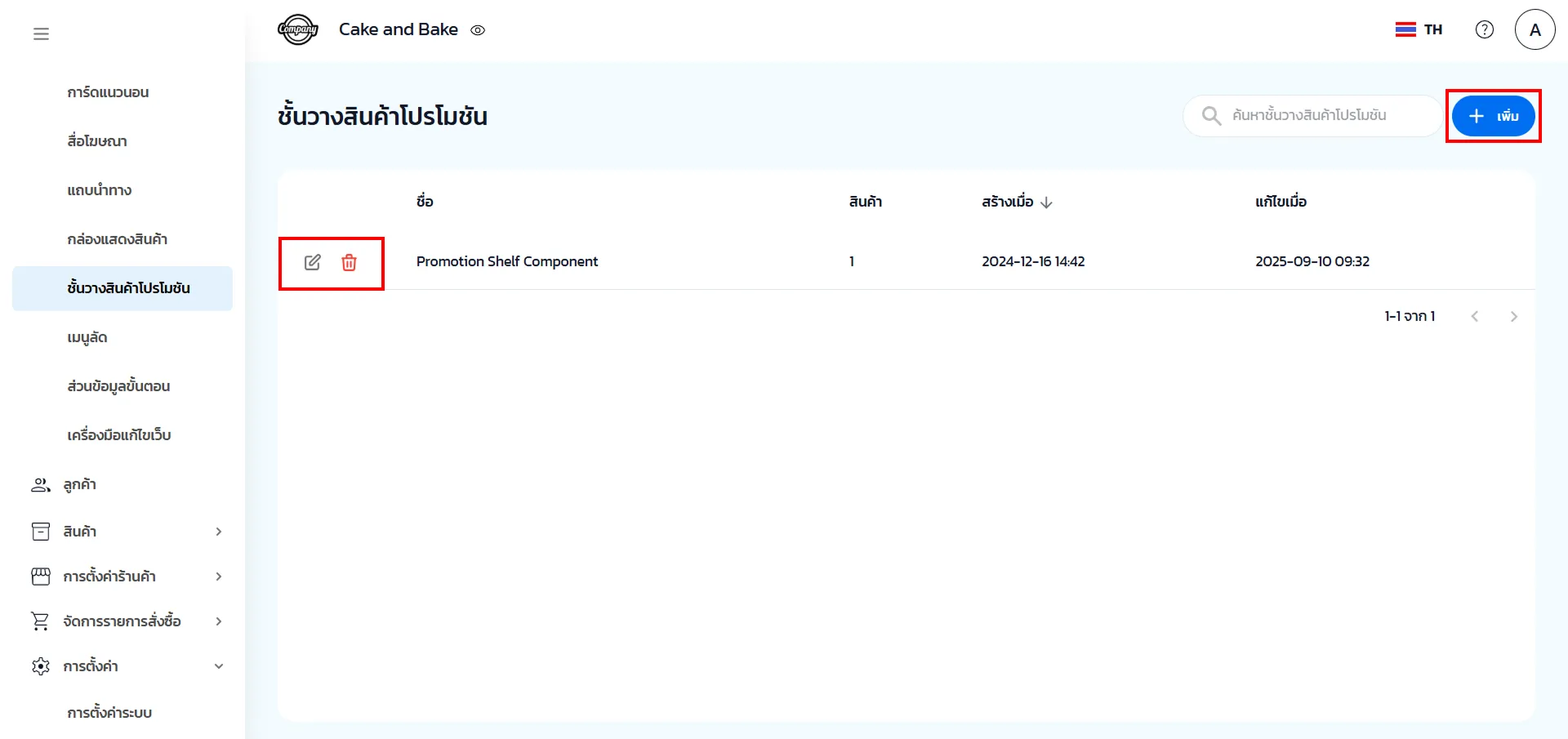Open the user avatar A menu
The width and height of the screenshot is (1568, 739).
1535,29
